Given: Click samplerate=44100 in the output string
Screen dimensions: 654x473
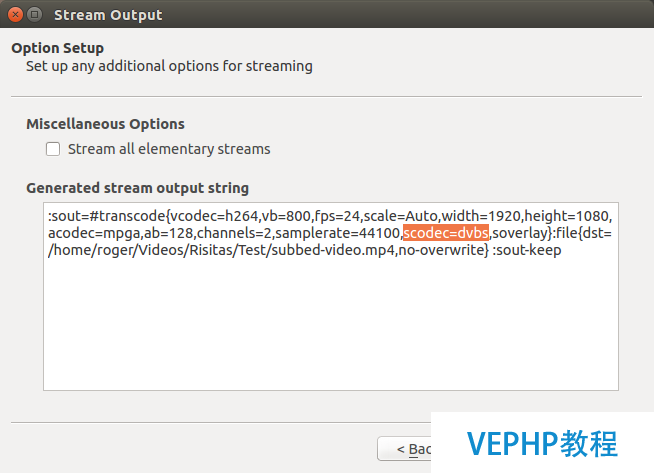Looking at the screenshot, I should point(338,233).
